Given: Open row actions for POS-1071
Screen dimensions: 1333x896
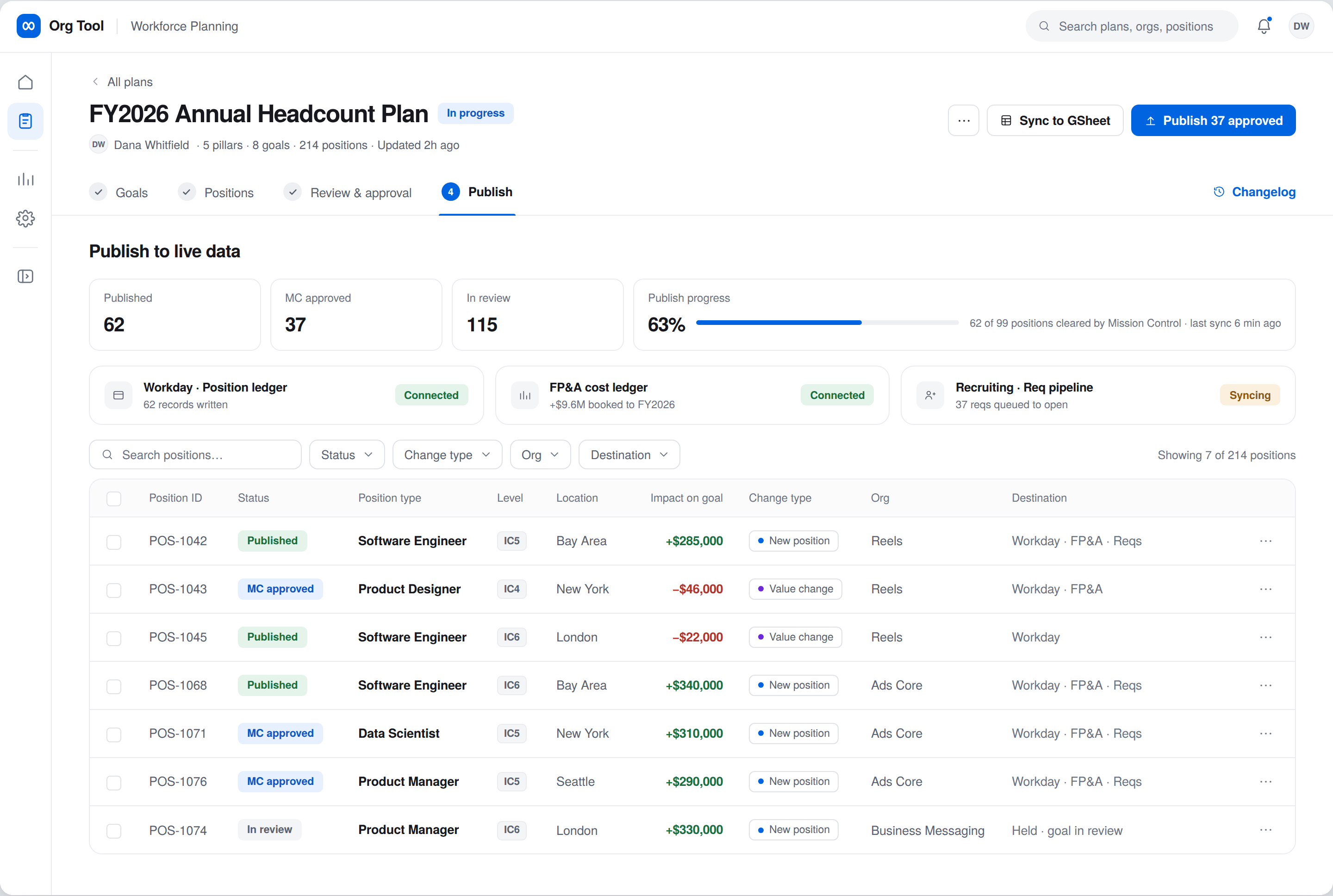Looking at the screenshot, I should 1265,733.
